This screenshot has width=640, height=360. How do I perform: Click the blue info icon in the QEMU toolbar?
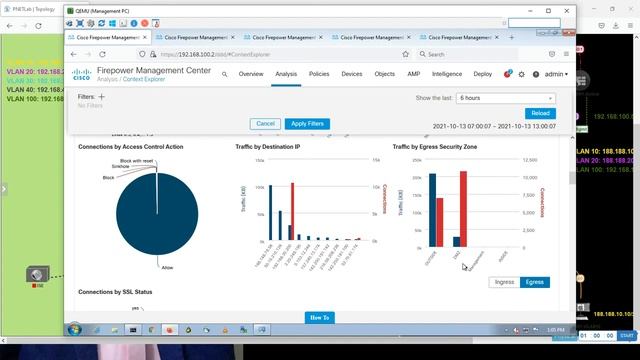click(134, 23)
